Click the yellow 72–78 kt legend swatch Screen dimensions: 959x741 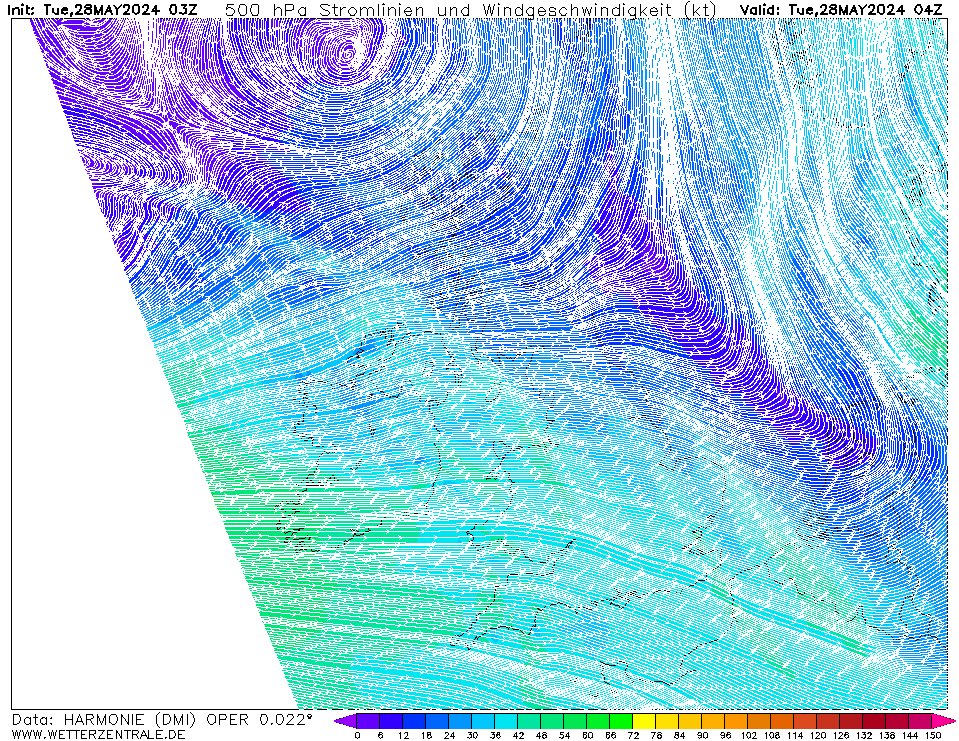click(645, 721)
